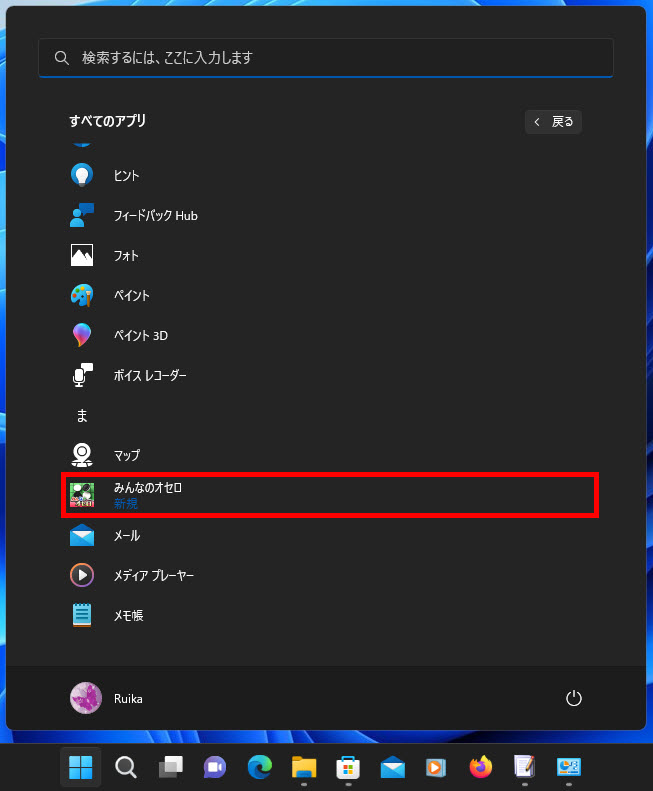Viewport: 653px width, 791px height.
Task: Click the 戻る back button
Action: pyautogui.click(x=553, y=122)
